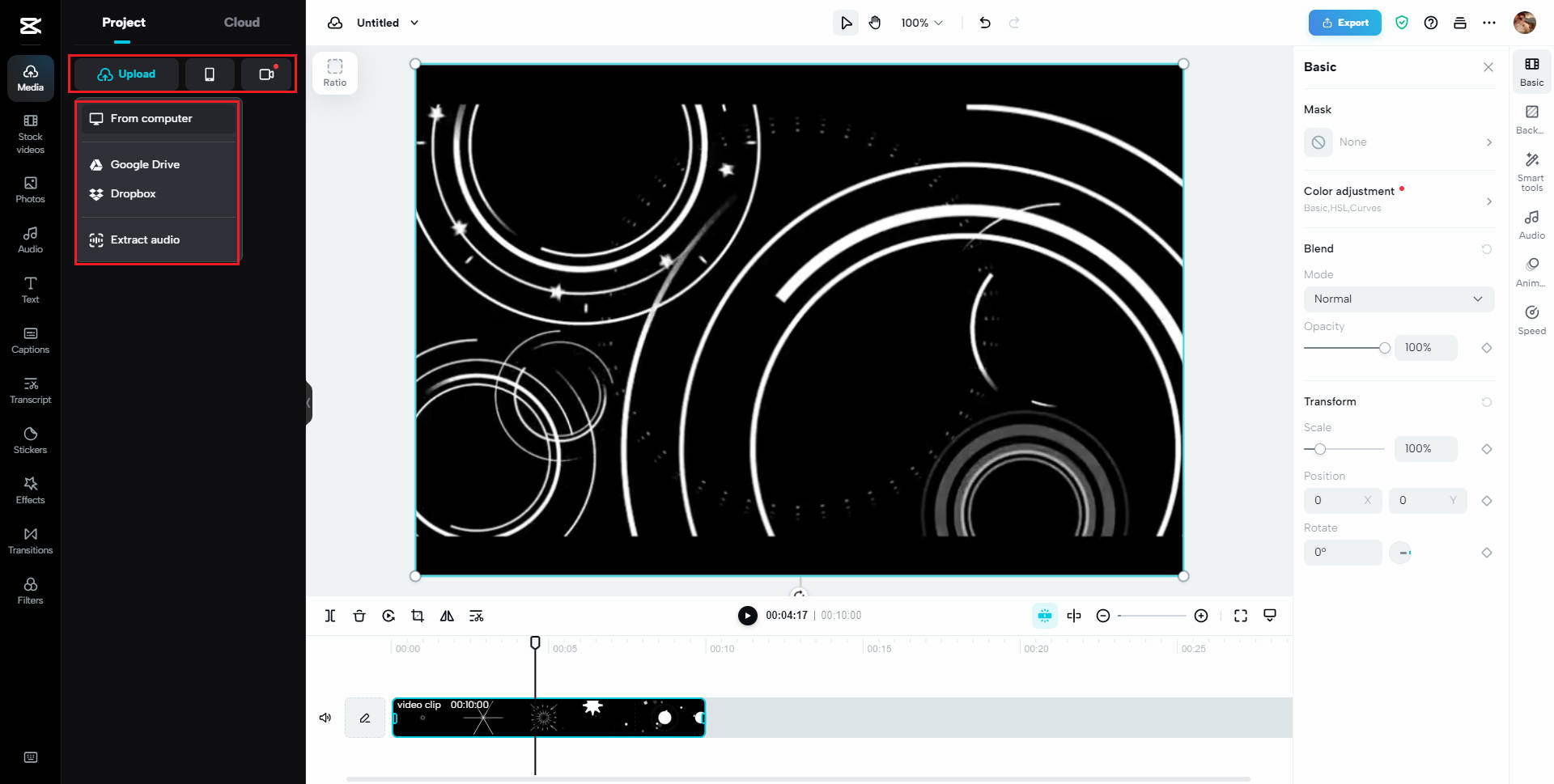Open the Text panel
Image resolution: width=1554 pixels, height=784 pixels.
coord(30,290)
